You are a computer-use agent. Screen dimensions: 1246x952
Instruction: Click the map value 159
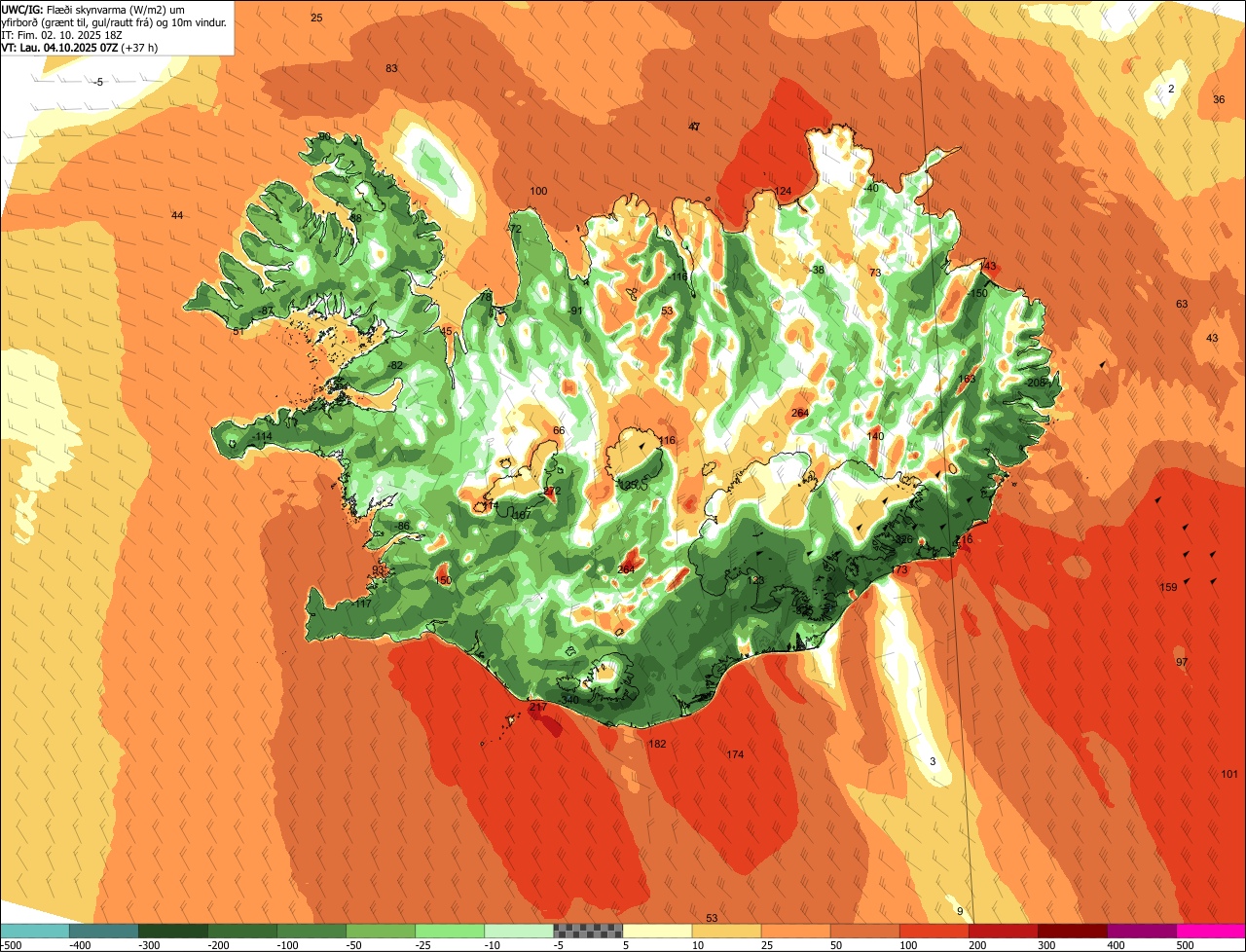1168,587
